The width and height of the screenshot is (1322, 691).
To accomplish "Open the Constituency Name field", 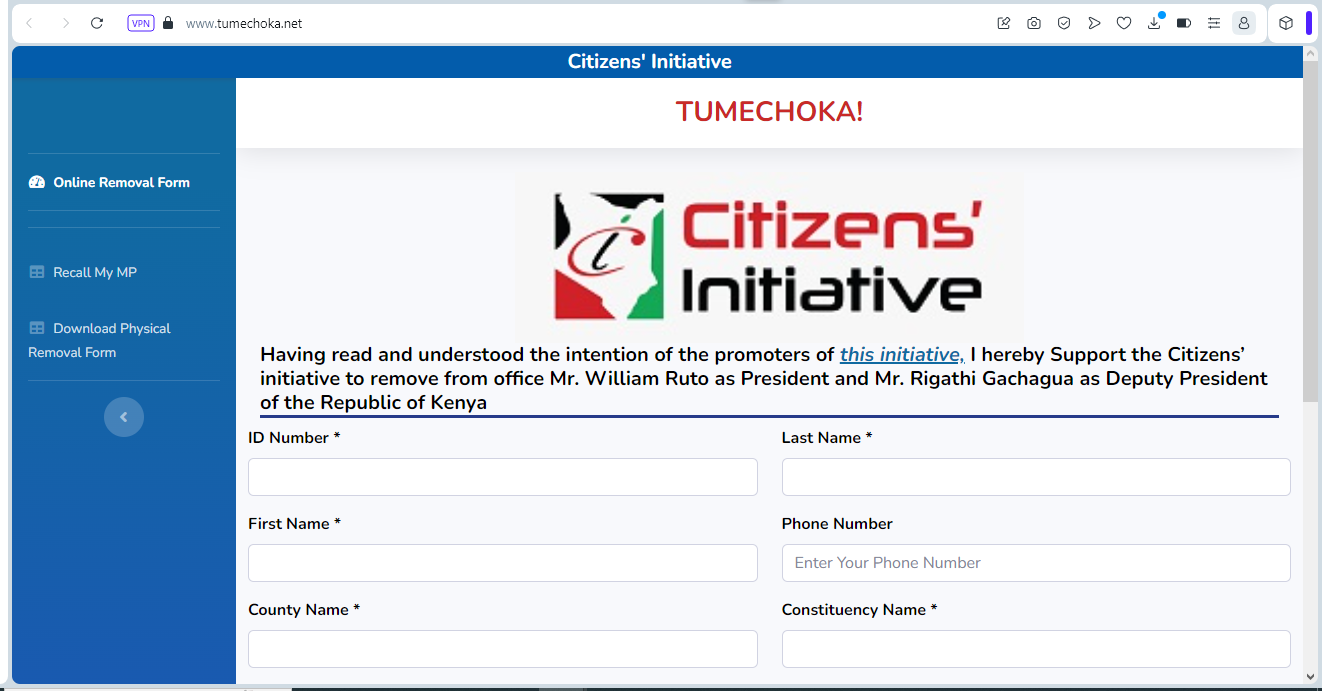I will click(x=1035, y=649).
